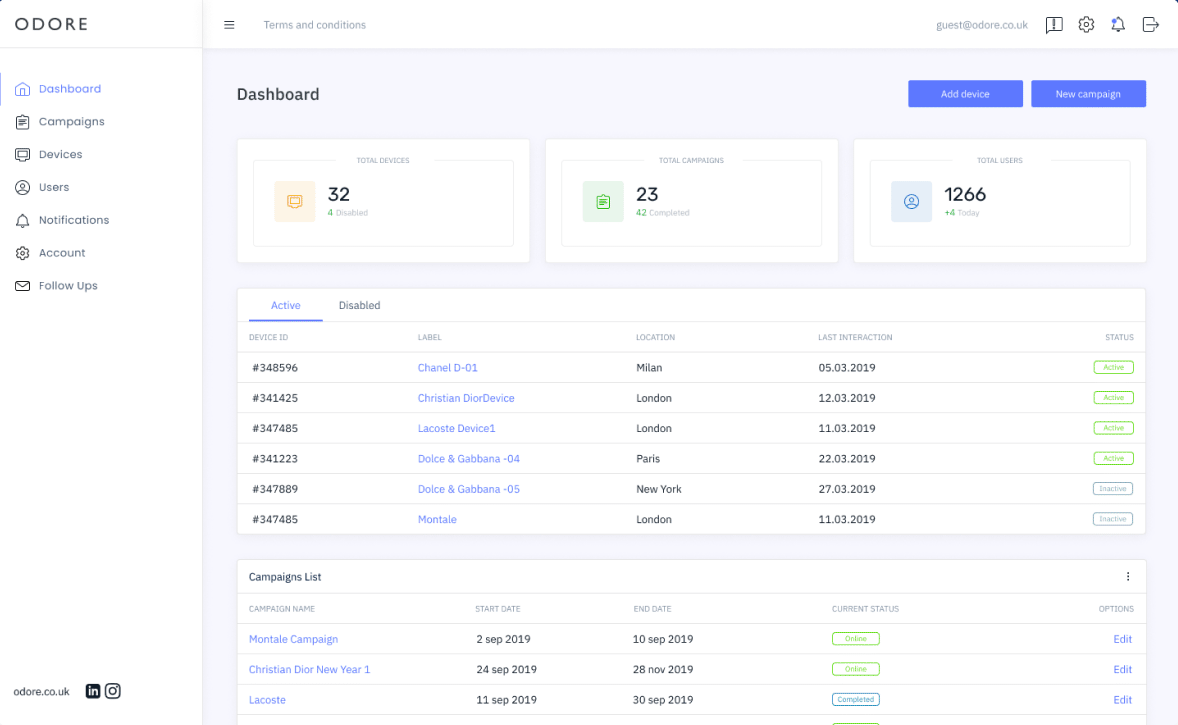
Task: Switch to the Active devices tab
Action: [285, 306]
